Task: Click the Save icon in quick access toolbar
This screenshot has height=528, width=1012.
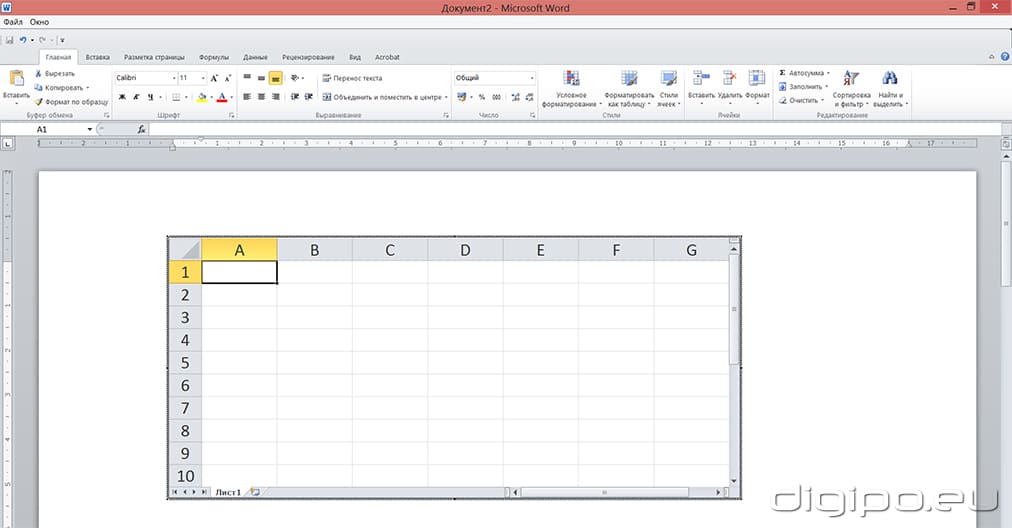Action: pos(10,40)
